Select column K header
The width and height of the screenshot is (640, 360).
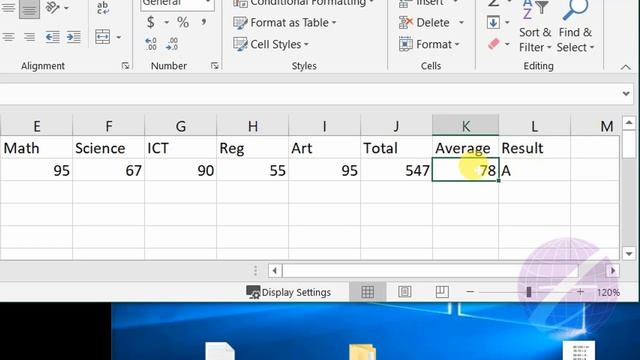465,126
